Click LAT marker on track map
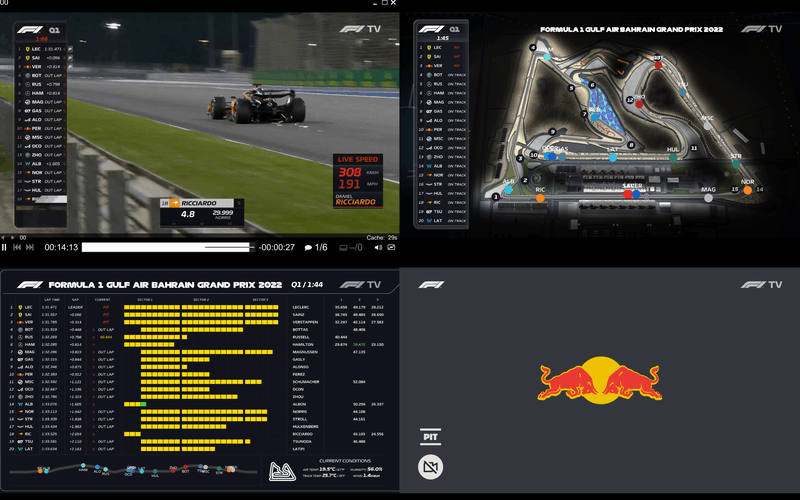Viewport: 800px width, 500px height. [613, 158]
